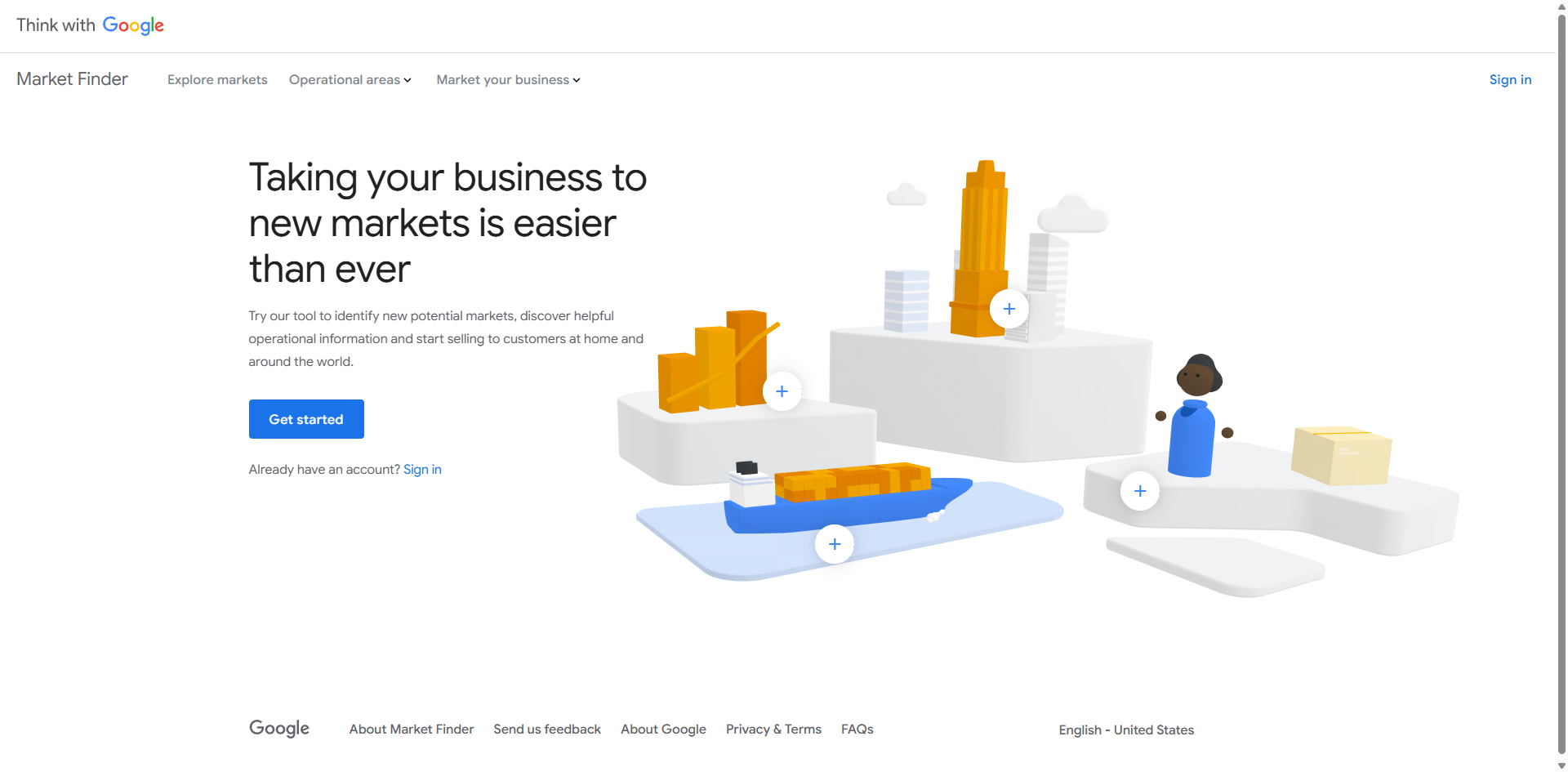Expand the Operational areas dropdown
1568x772 pixels.
(x=350, y=80)
